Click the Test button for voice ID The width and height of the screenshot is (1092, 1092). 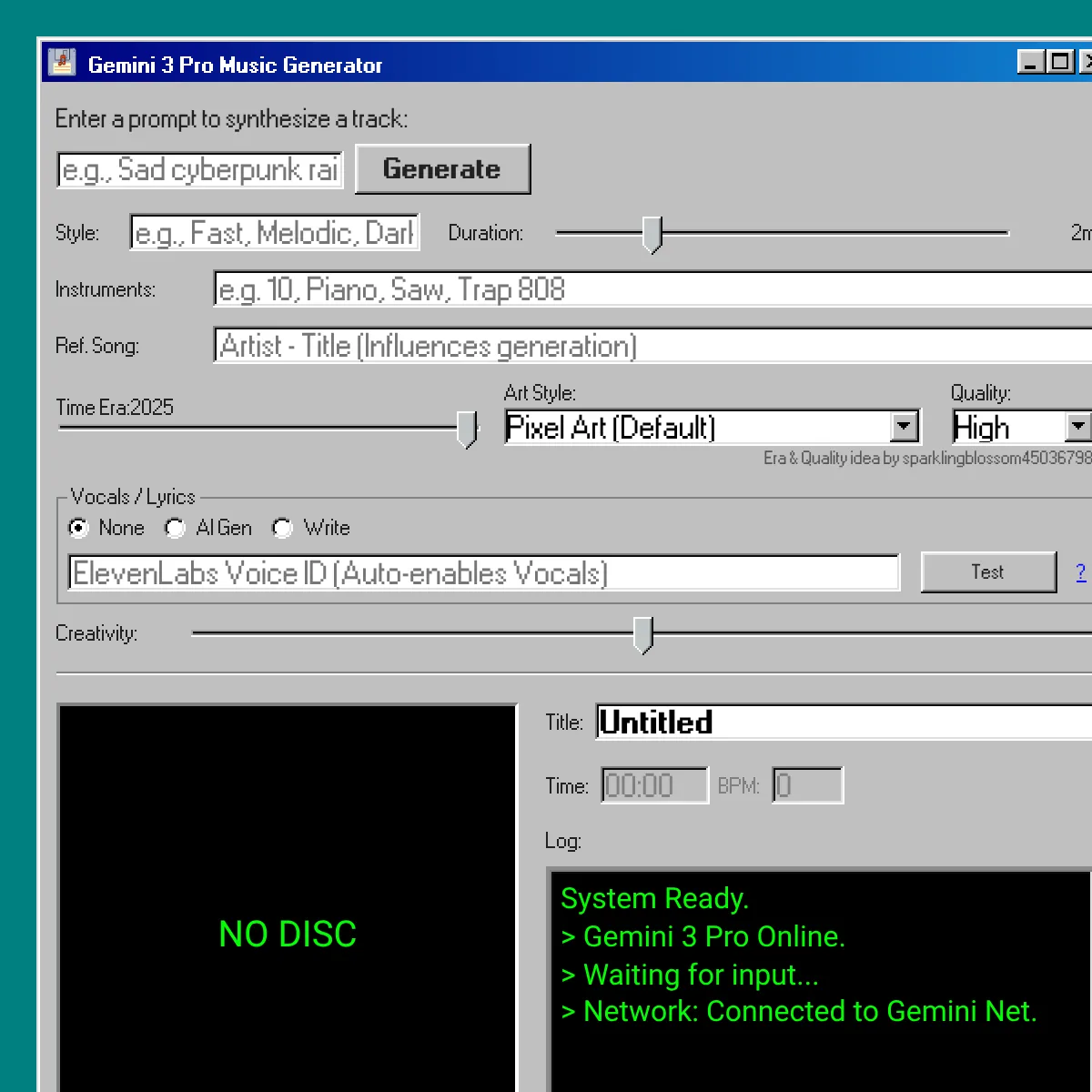point(988,571)
